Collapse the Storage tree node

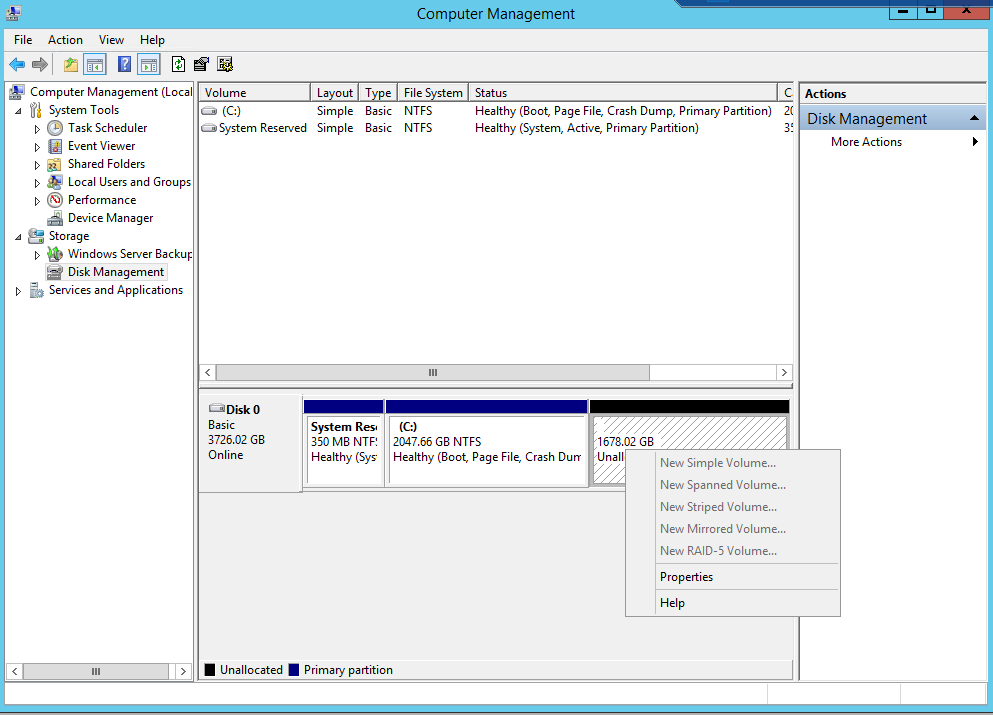pos(18,237)
